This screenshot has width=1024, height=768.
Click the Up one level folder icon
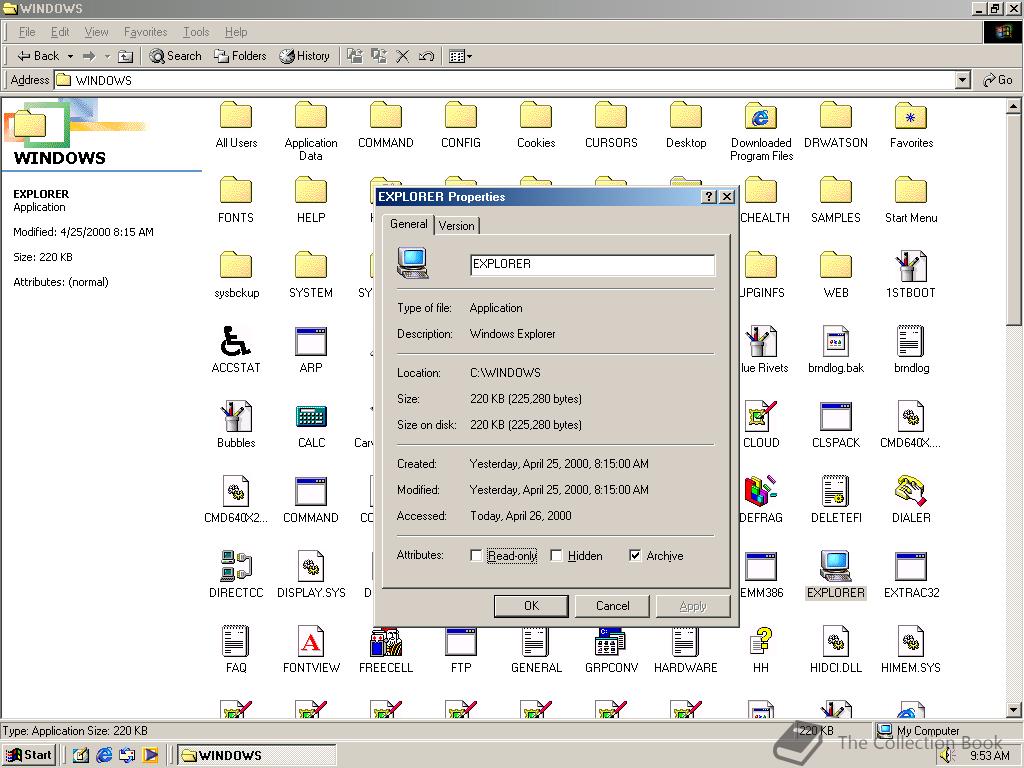(x=126, y=56)
